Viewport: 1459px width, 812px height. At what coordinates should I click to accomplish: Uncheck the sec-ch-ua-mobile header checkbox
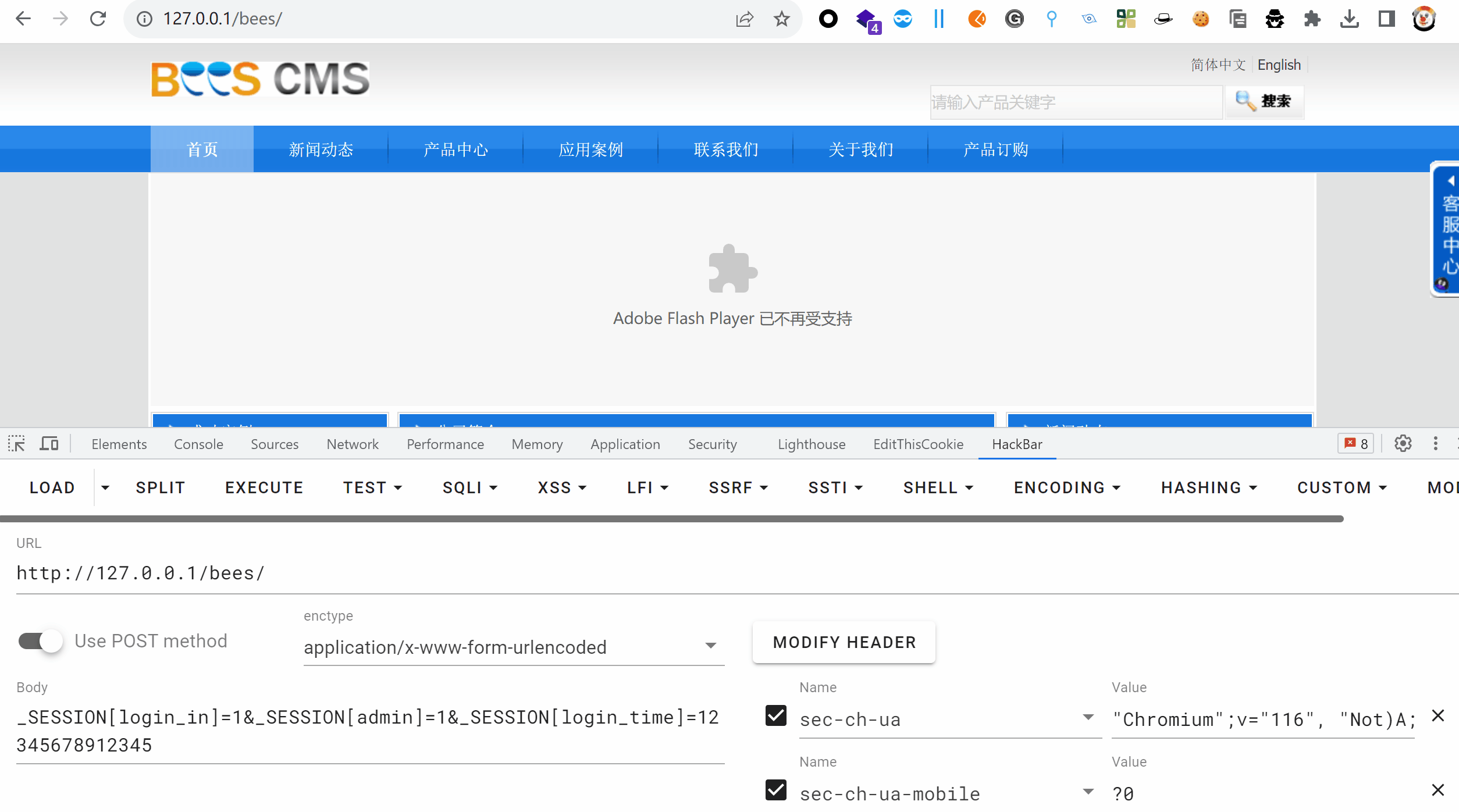coord(776,790)
